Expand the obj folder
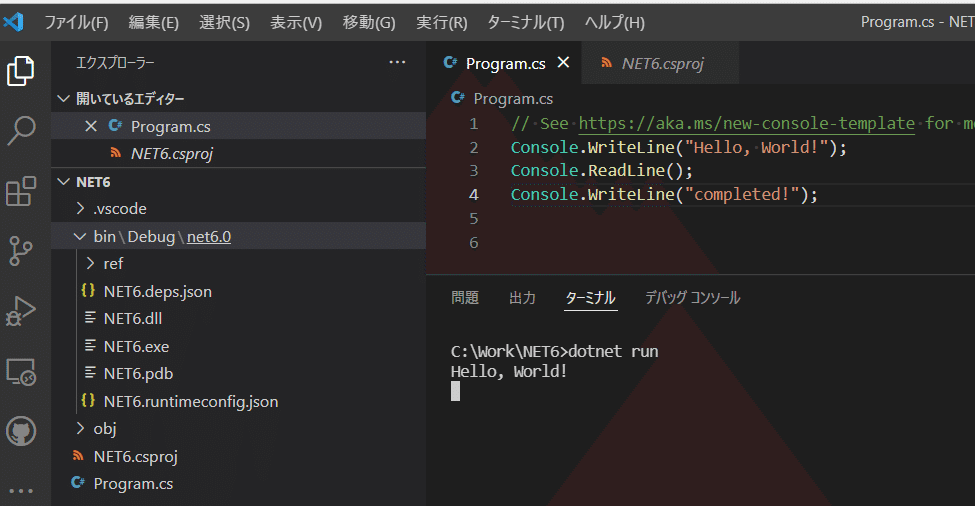 [x=80, y=428]
